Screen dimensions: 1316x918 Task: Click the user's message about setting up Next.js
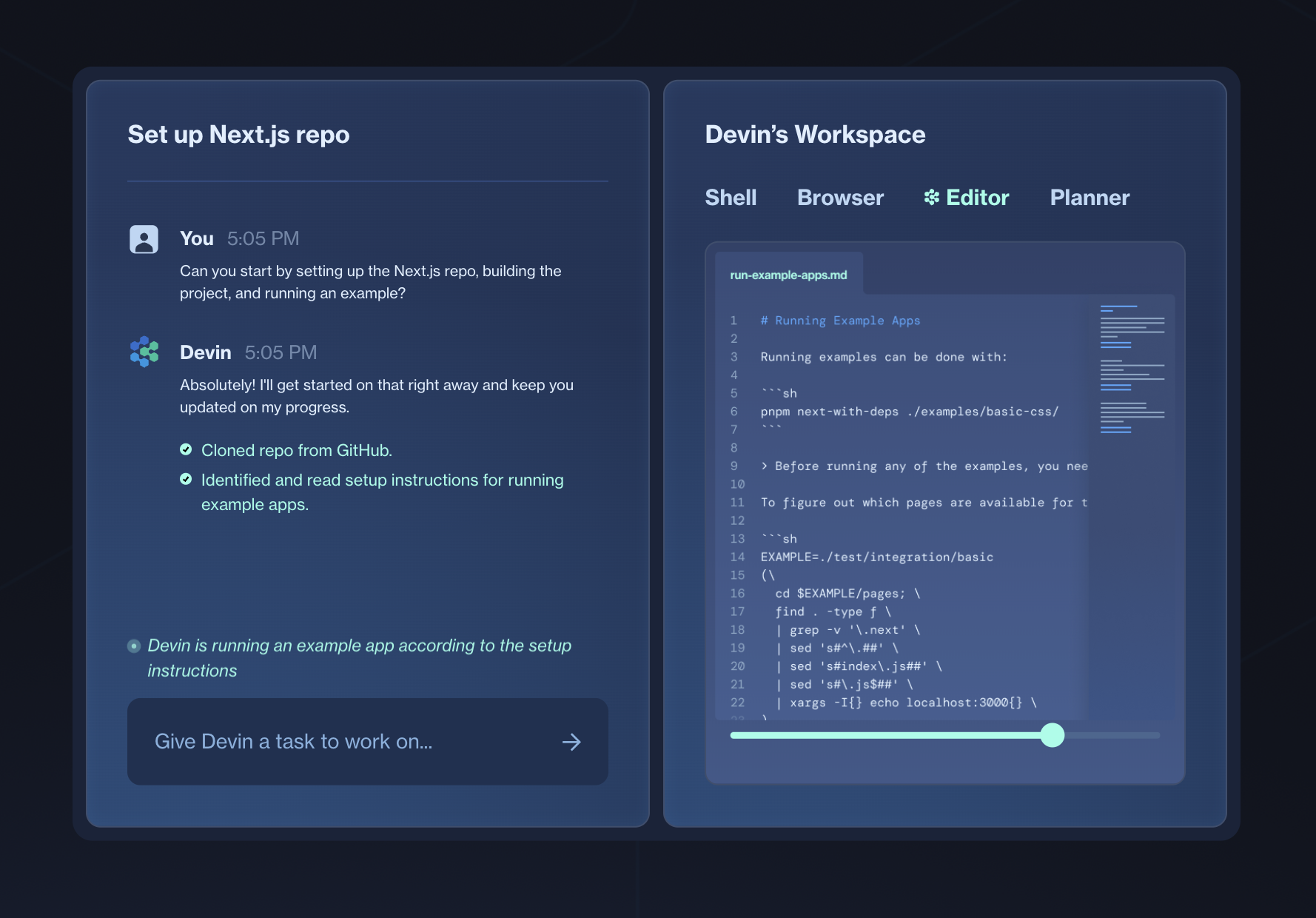(x=370, y=282)
